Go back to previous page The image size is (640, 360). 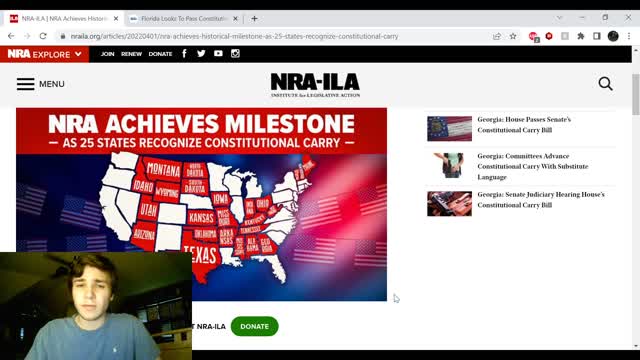point(11,36)
